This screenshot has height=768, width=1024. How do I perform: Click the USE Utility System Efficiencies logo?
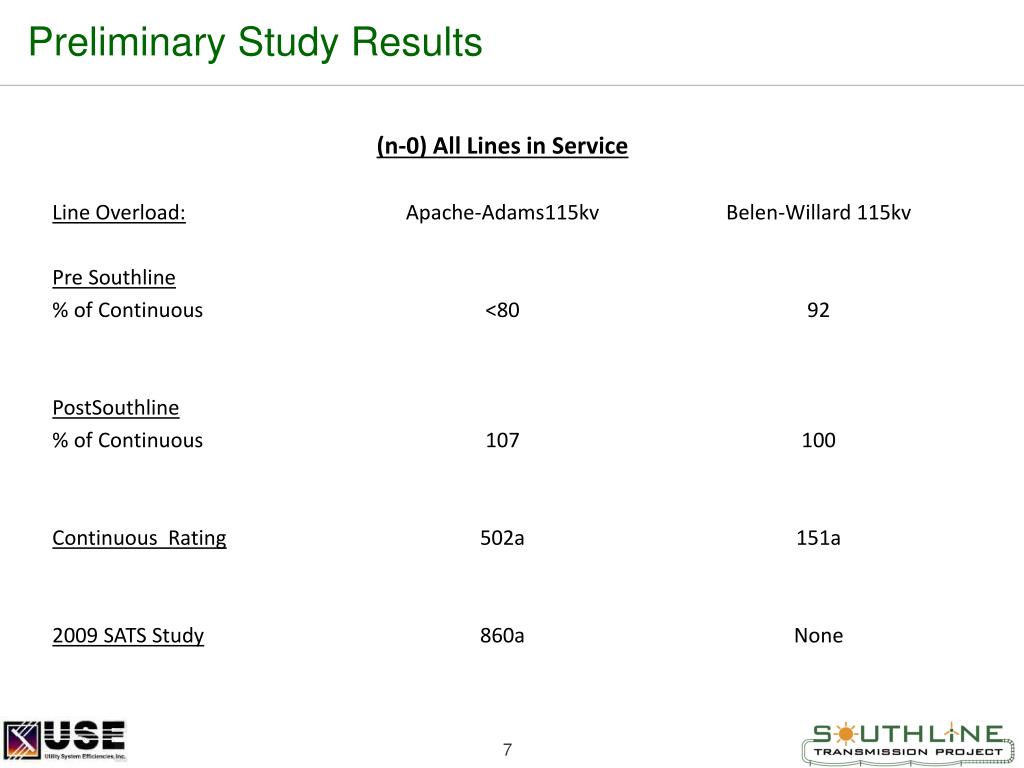click(x=65, y=741)
